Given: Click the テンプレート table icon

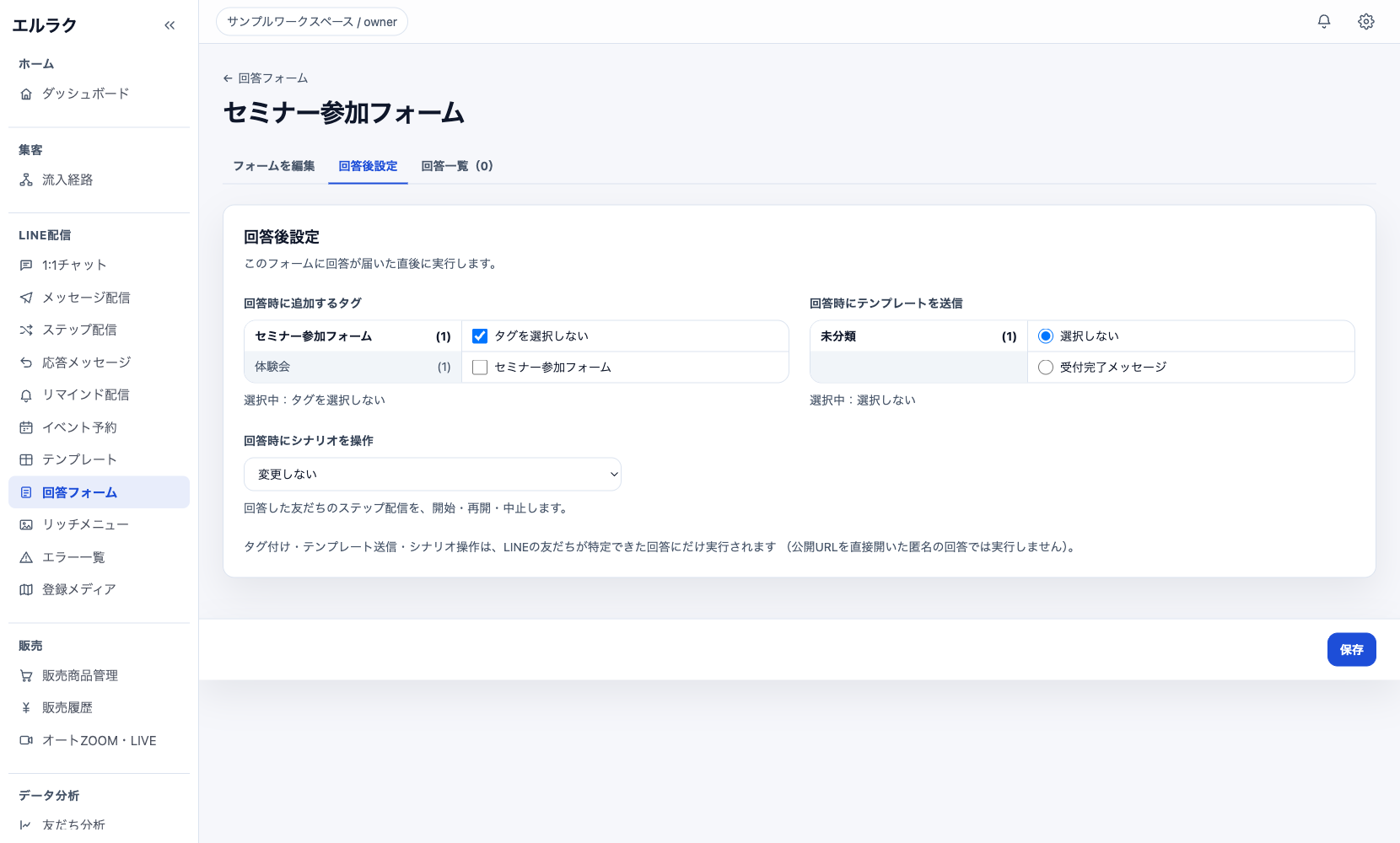Looking at the screenshot, I should coord(26,460).
